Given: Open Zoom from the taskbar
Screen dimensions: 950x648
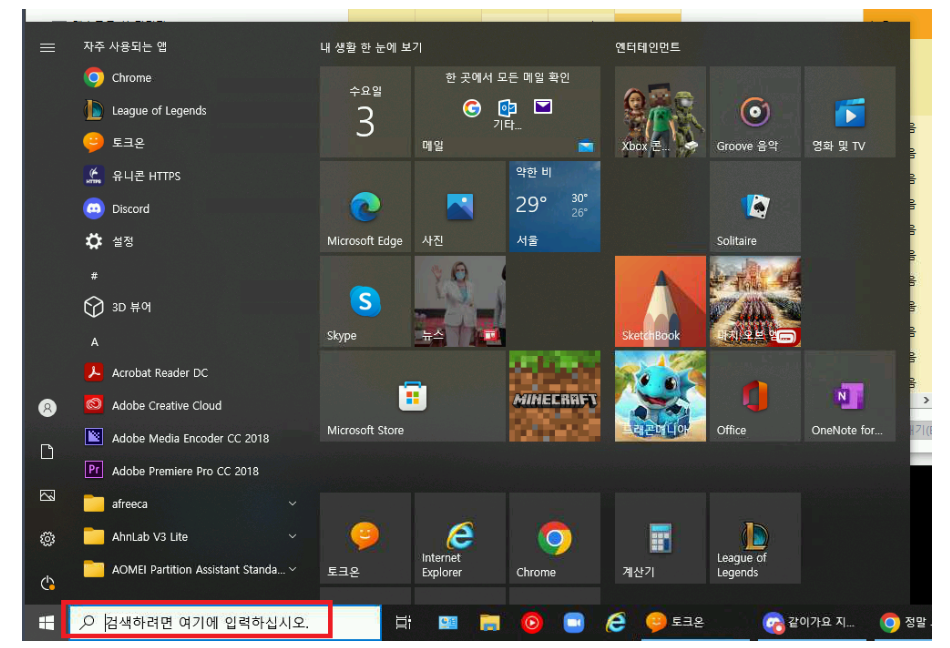Looking at the screenshot, I should [573, 622].
